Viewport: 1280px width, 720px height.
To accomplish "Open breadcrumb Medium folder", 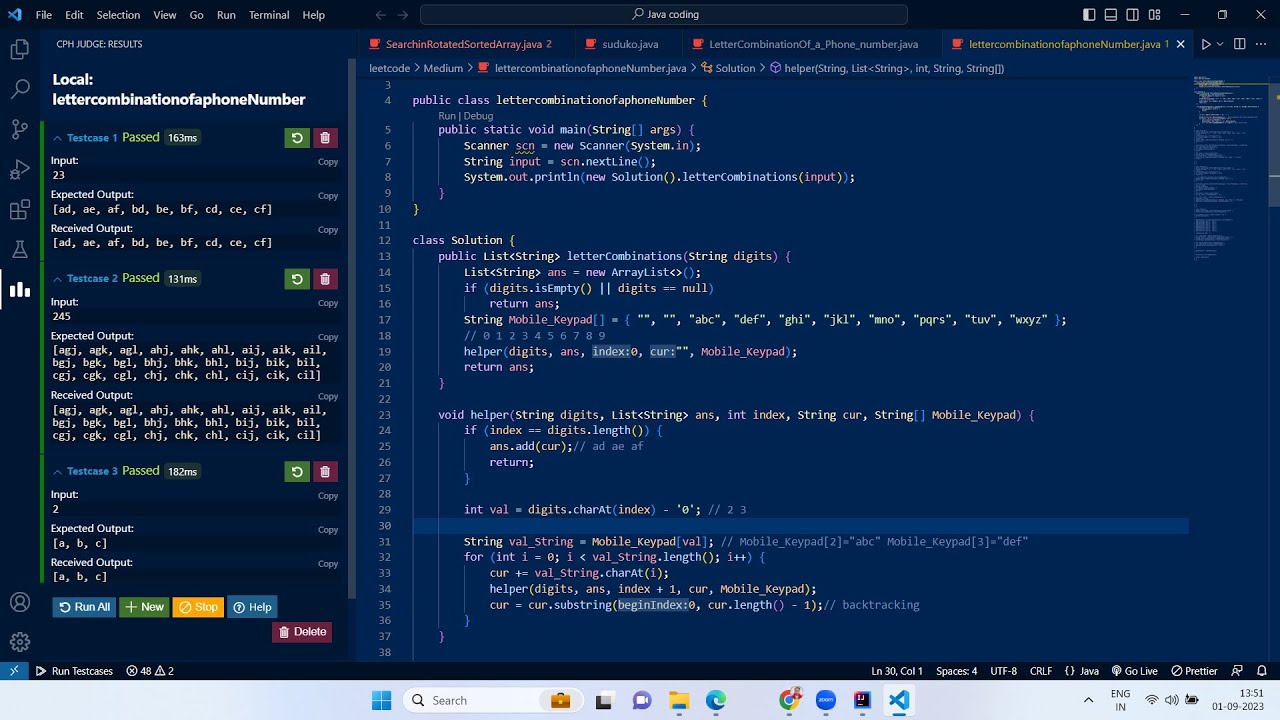I will [x=443, y=68].
